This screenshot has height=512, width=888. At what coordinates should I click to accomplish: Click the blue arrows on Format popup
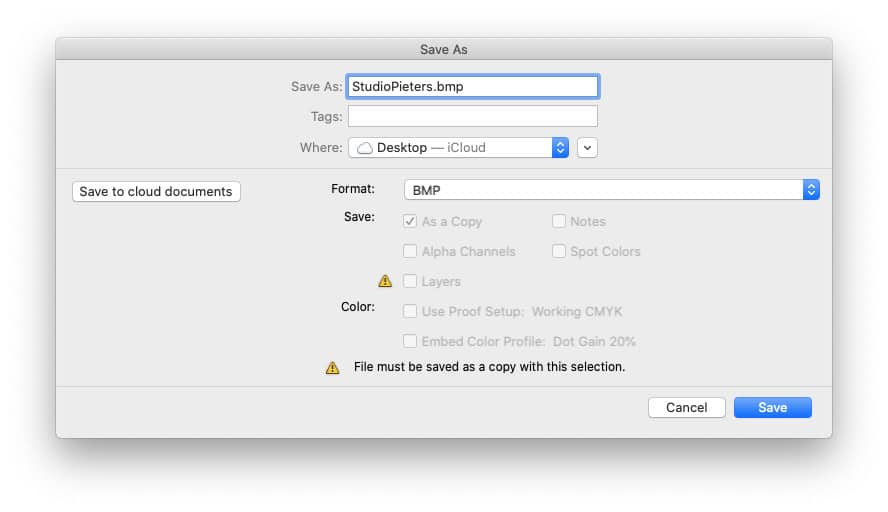[811, 190]
